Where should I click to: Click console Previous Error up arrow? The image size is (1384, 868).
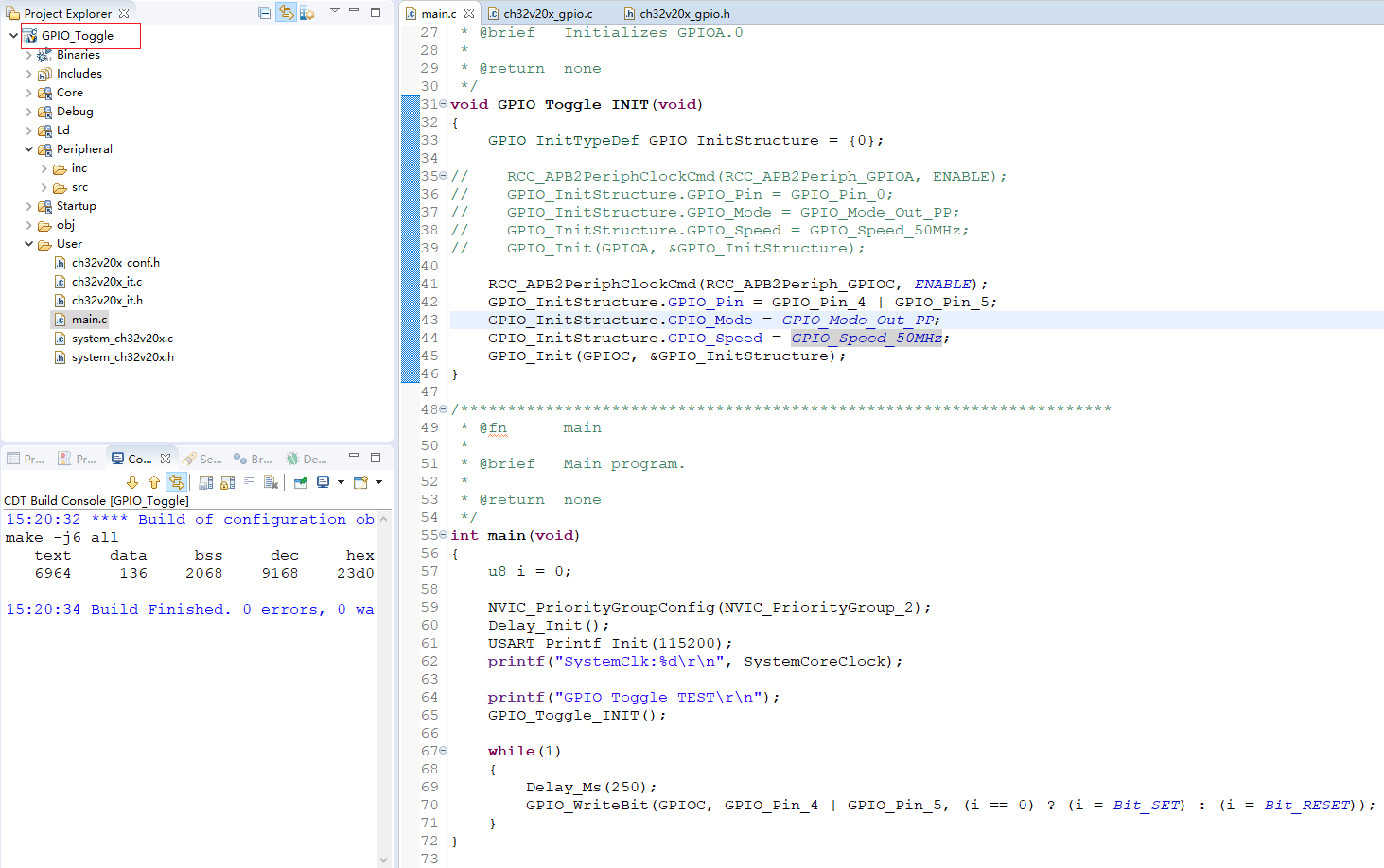coord(154,482)
